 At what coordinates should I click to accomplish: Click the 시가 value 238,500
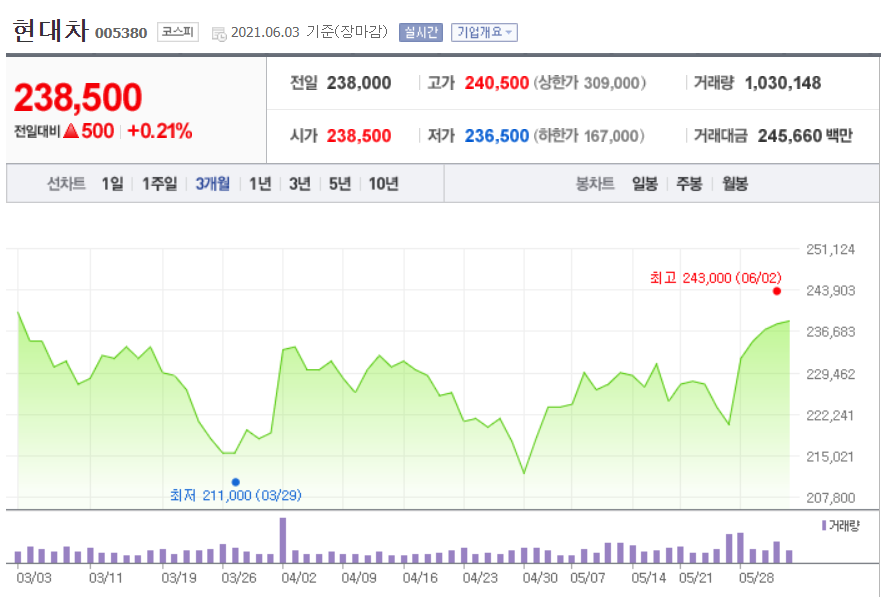point(359,135)
